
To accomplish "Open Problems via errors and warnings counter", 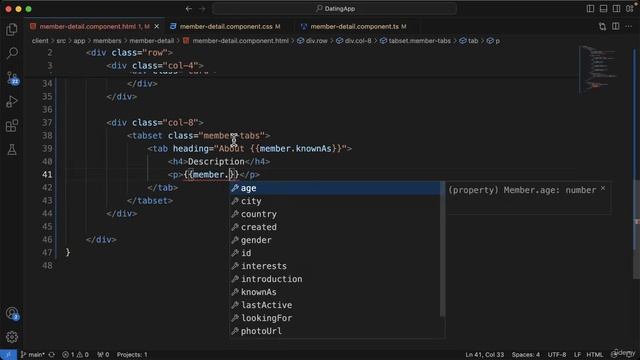I will pos(76,355).
